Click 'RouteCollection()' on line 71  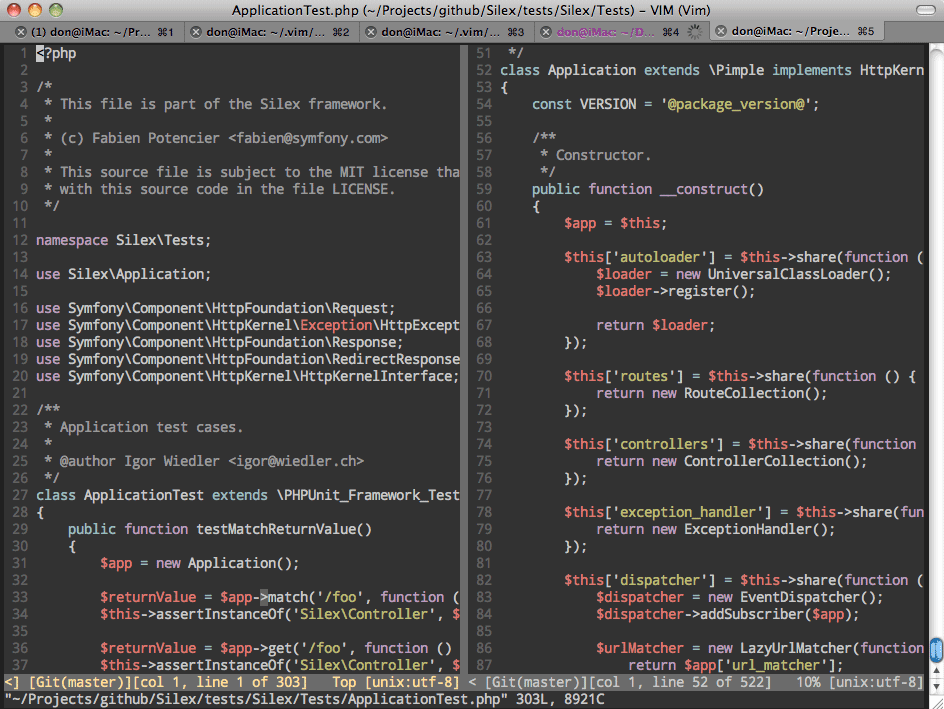click(x=751, y=394)
